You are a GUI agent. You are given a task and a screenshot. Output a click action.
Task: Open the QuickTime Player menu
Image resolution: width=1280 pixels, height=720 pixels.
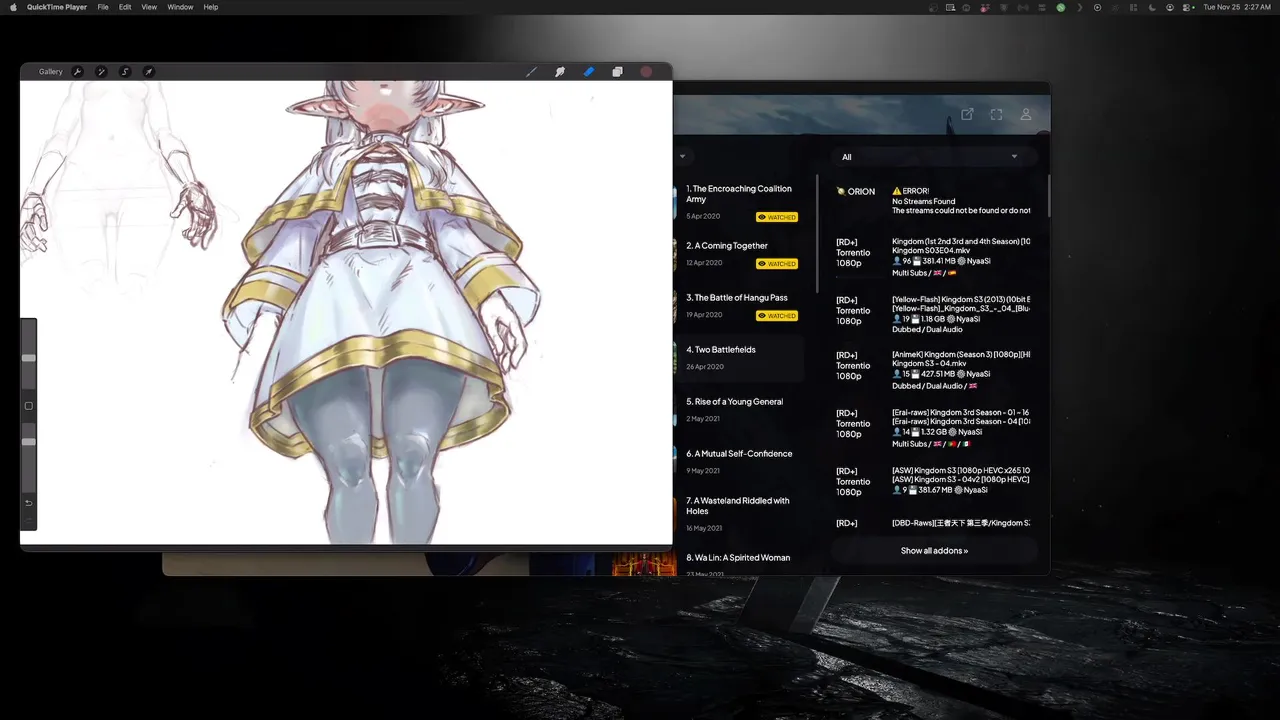(57, 7)
